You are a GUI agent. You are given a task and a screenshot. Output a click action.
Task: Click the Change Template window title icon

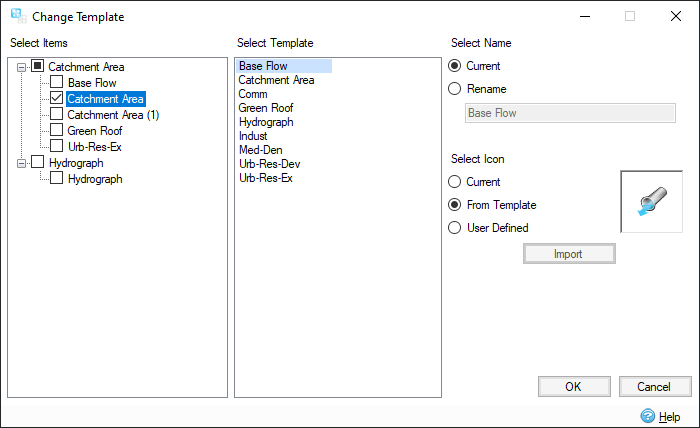tap(17, 16)
